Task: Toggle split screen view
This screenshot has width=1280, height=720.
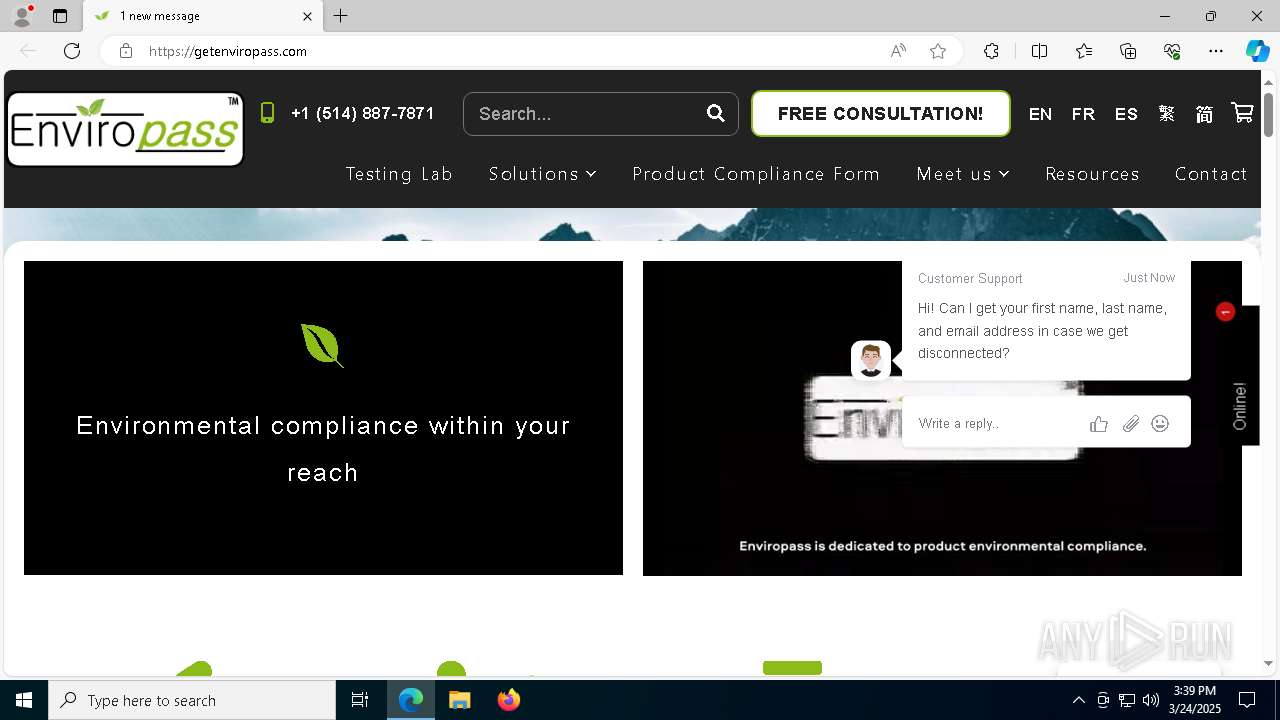Action: coord(1039,51)
